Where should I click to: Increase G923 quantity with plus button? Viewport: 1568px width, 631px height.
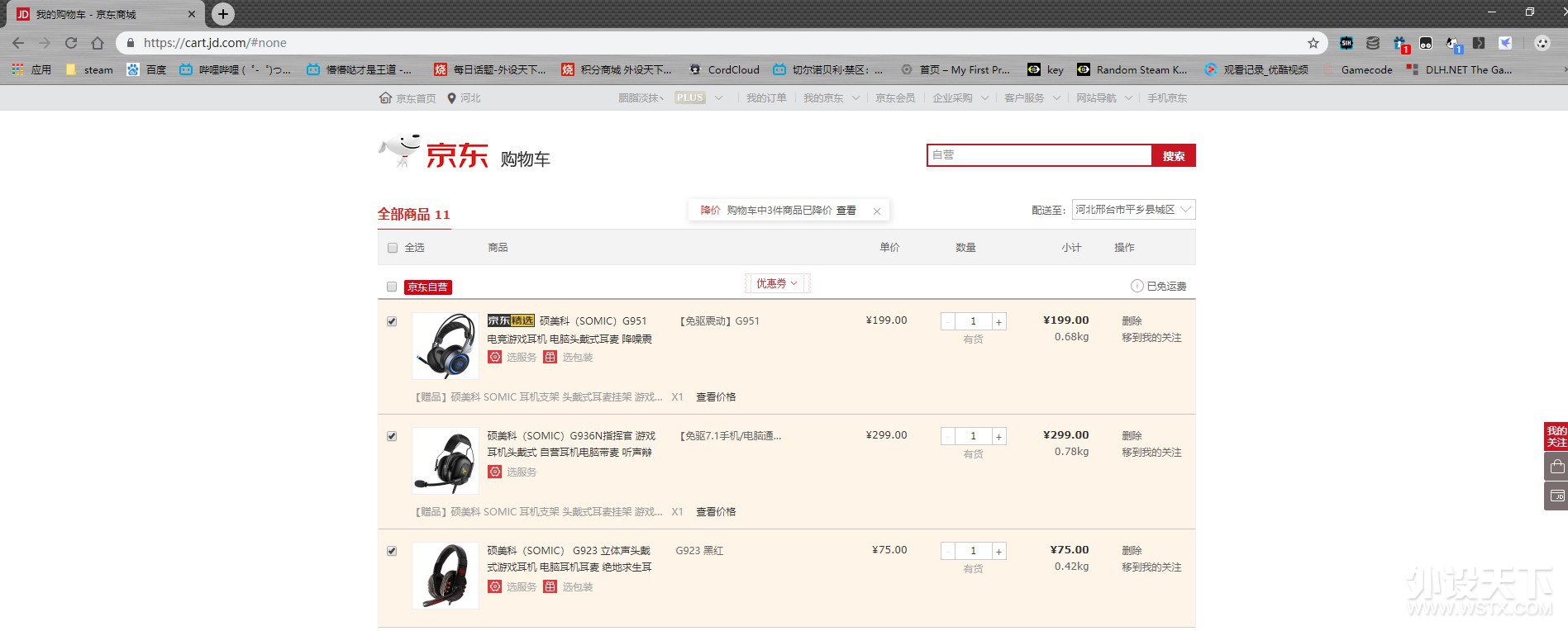[x=998, y=552]
